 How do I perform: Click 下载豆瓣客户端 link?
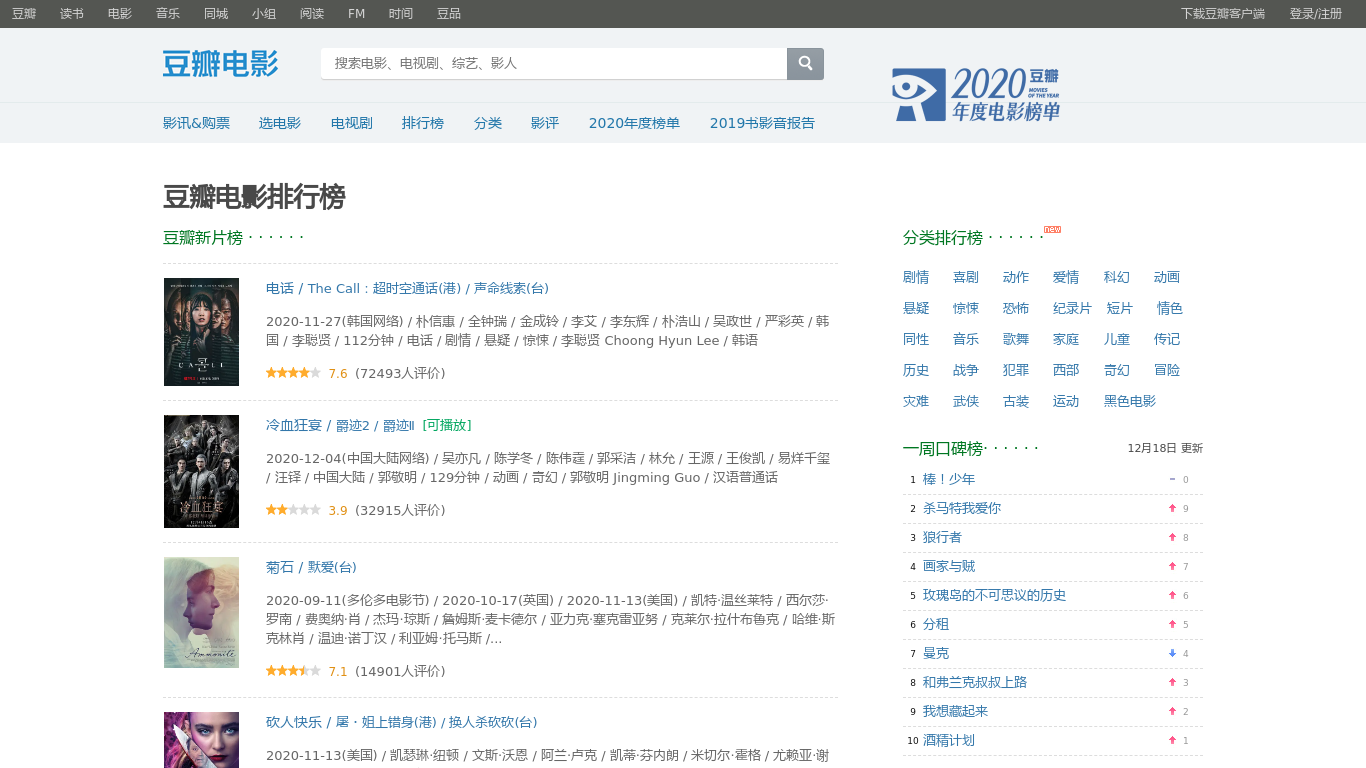[1223, 14]
